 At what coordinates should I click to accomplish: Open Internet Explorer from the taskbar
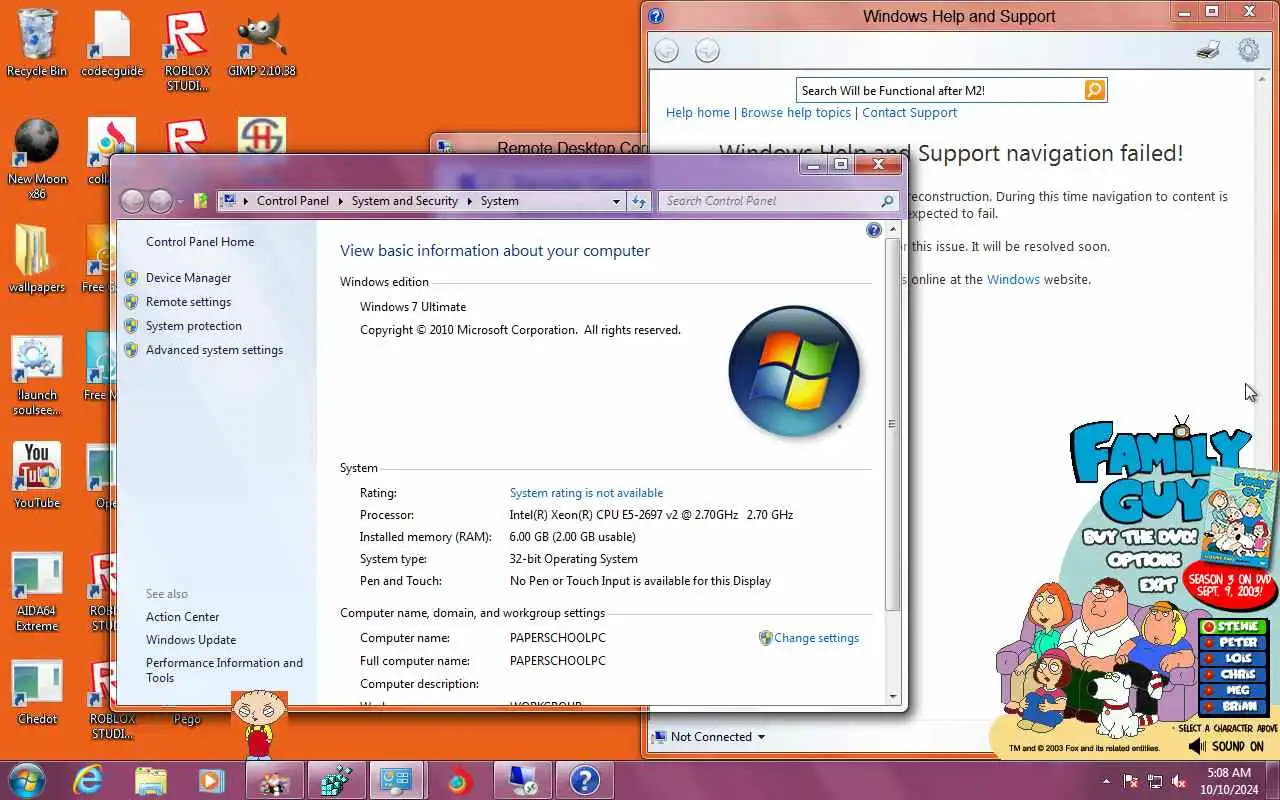[x=88, y=780]
